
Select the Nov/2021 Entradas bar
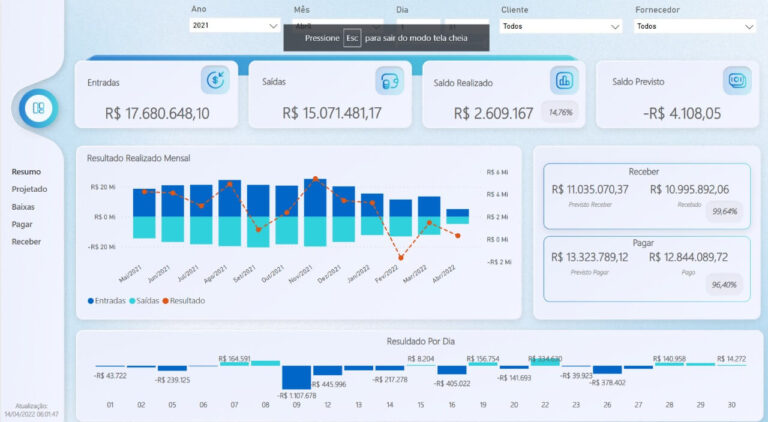315,198
